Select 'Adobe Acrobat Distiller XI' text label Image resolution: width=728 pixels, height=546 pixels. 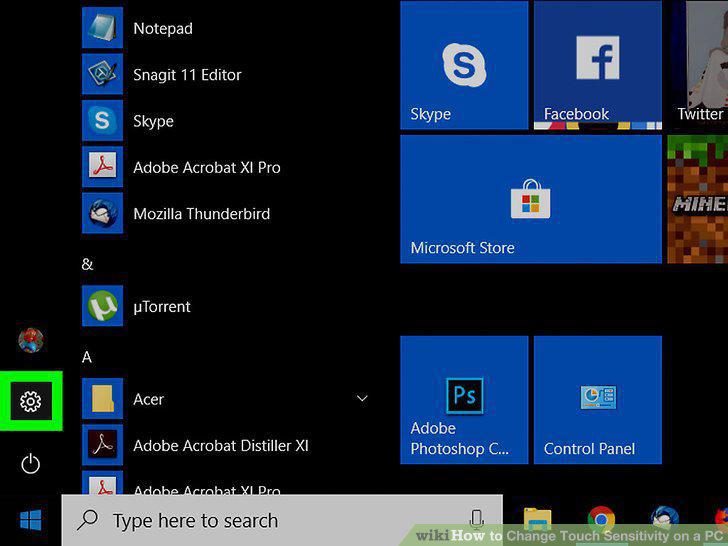[221, 446]
